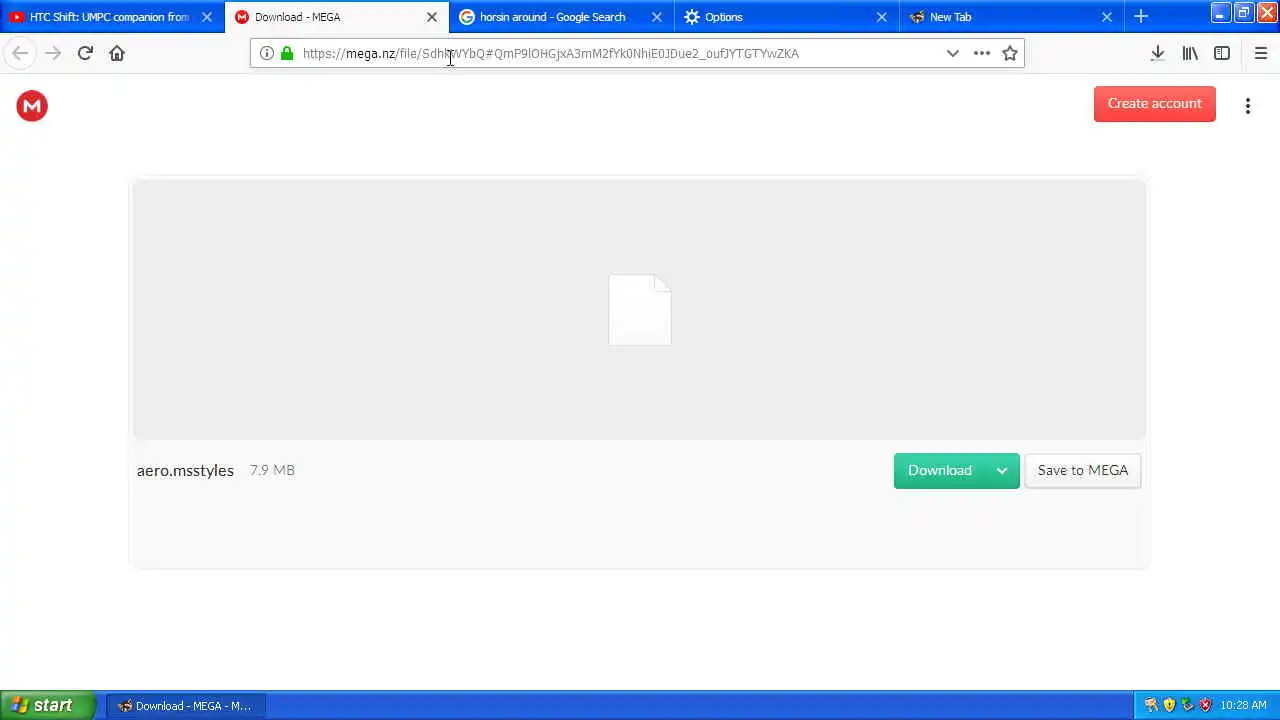Click the yellow shield tray icon
Image resolution: width=1280 pixels, height=720 pixels.
point(1169,705)
